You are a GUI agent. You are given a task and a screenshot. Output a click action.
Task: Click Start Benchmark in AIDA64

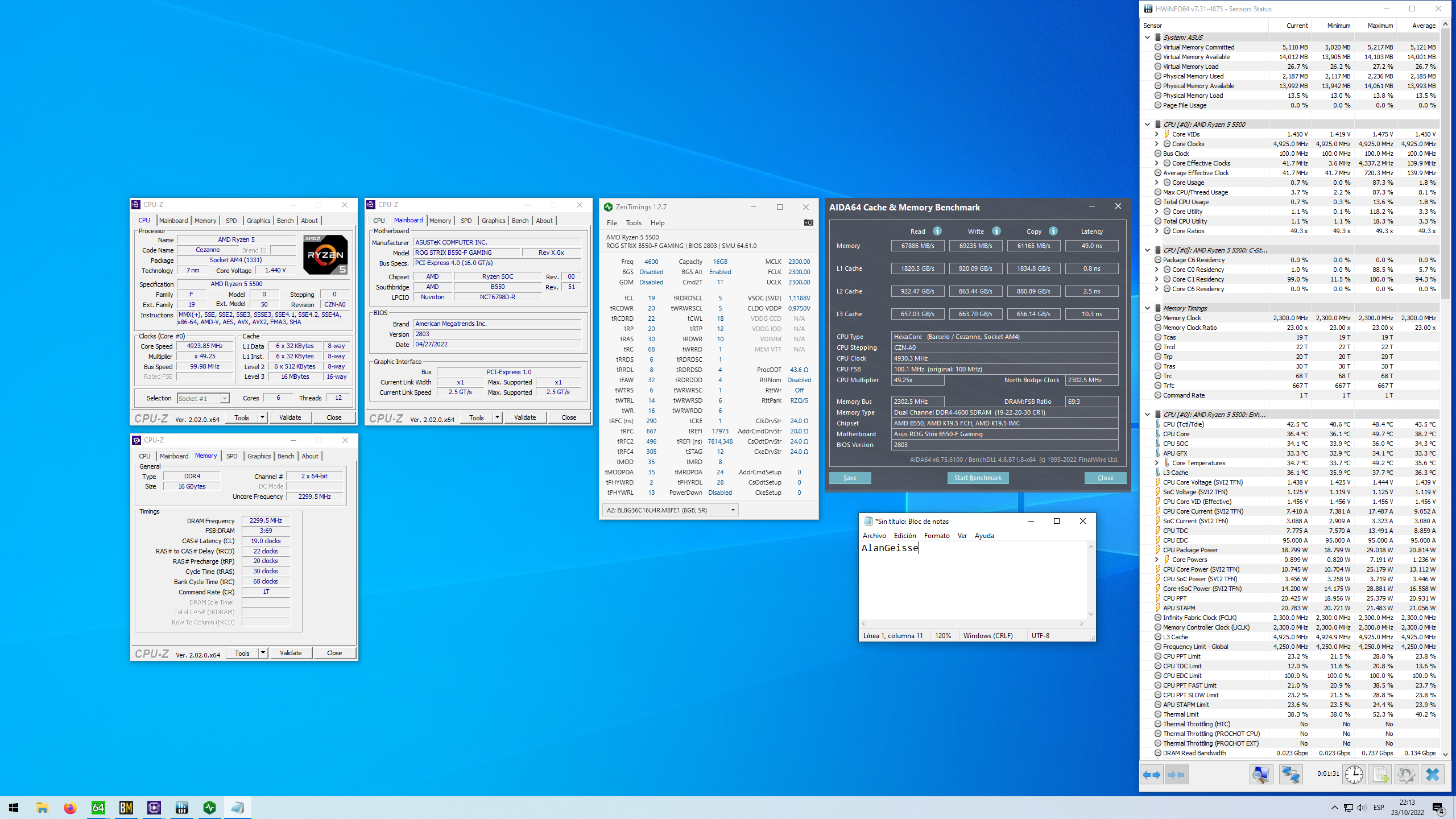coord(978,478)
